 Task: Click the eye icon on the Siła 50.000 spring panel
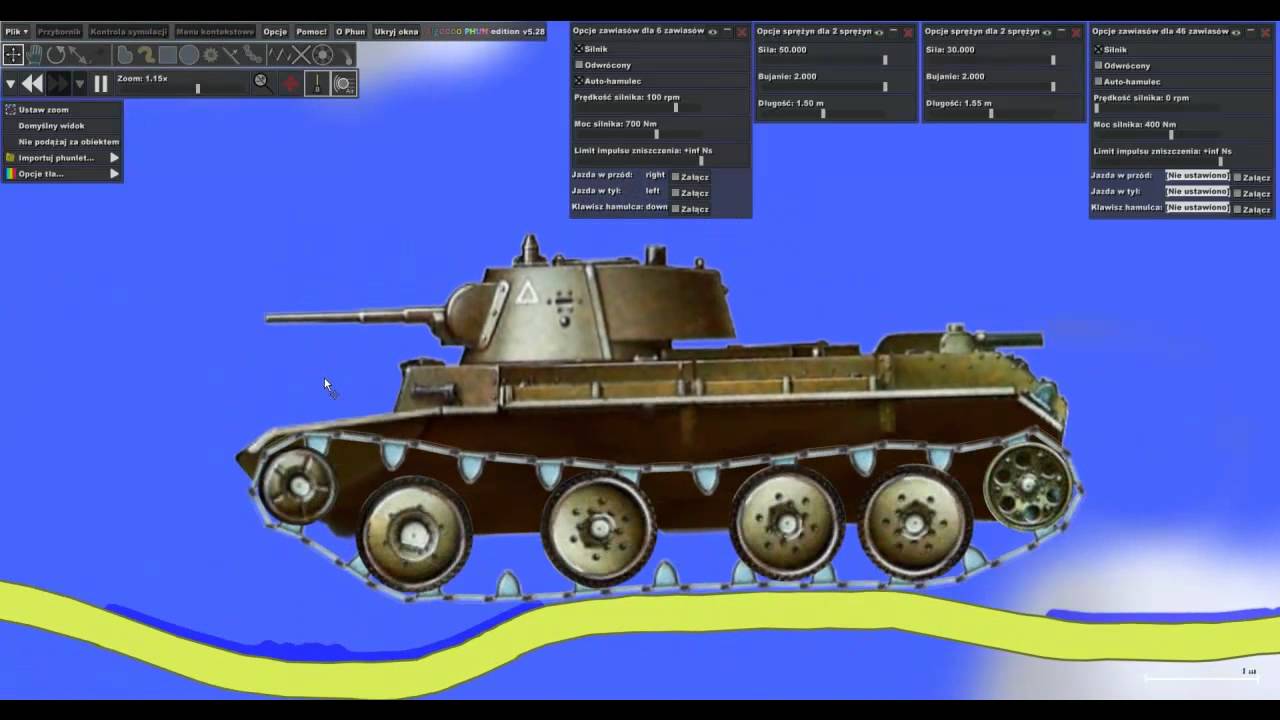click(879, 32)
